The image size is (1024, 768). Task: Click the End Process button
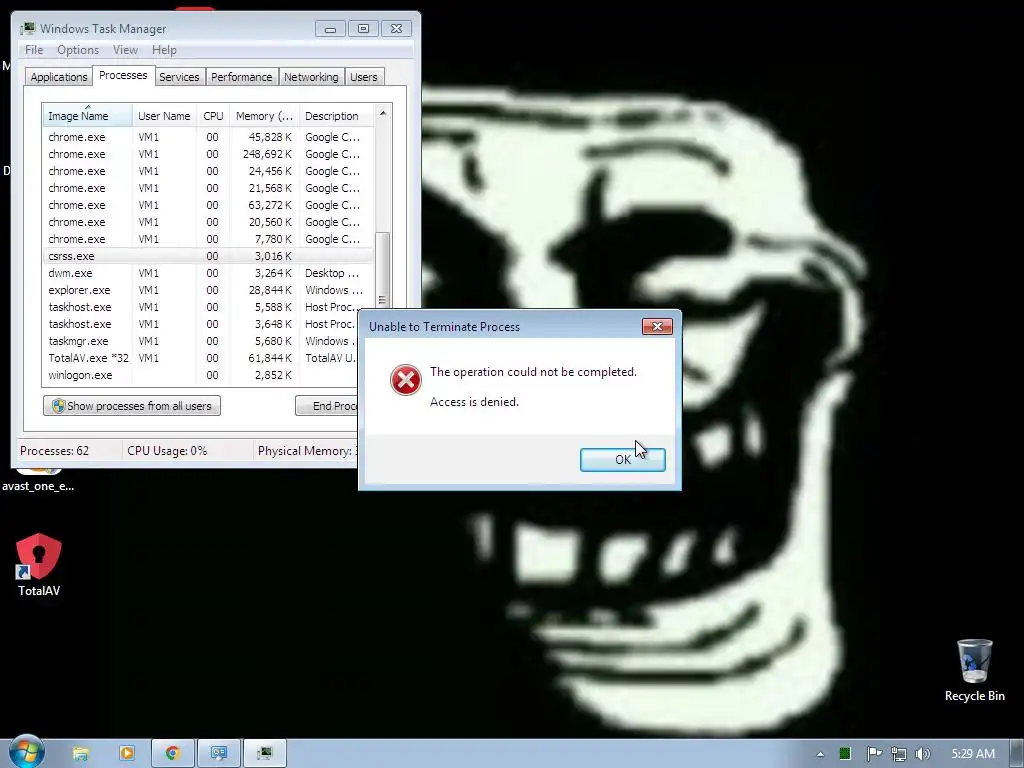(x=327, y=406)
